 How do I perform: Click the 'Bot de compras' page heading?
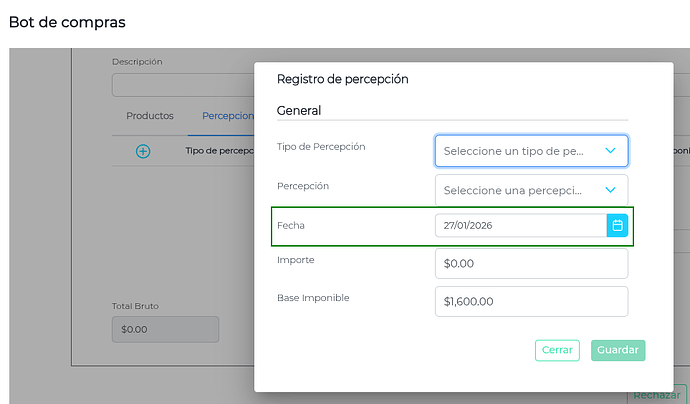67,21
